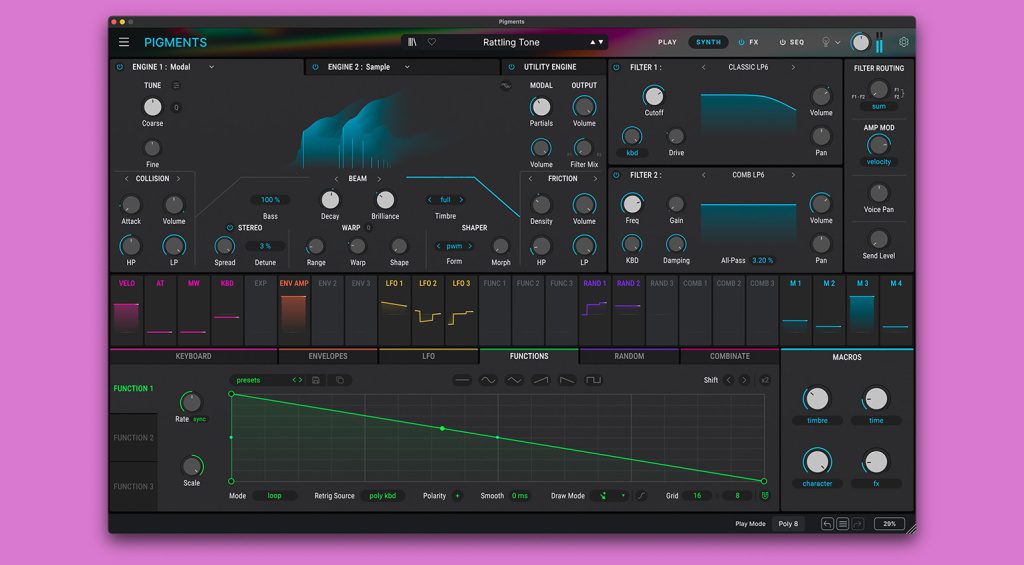Viewport: 1024px width, 565px height.
Task: Toggle the SEQ power switch
Action: click(x=782, y=42)
